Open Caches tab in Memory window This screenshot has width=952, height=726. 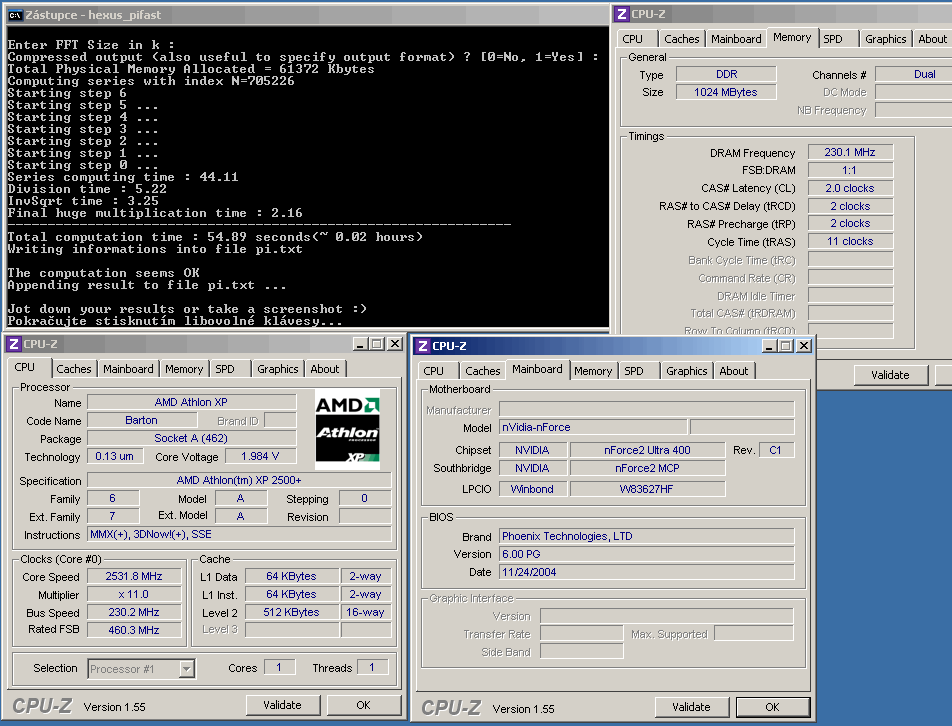coord(682,39)
